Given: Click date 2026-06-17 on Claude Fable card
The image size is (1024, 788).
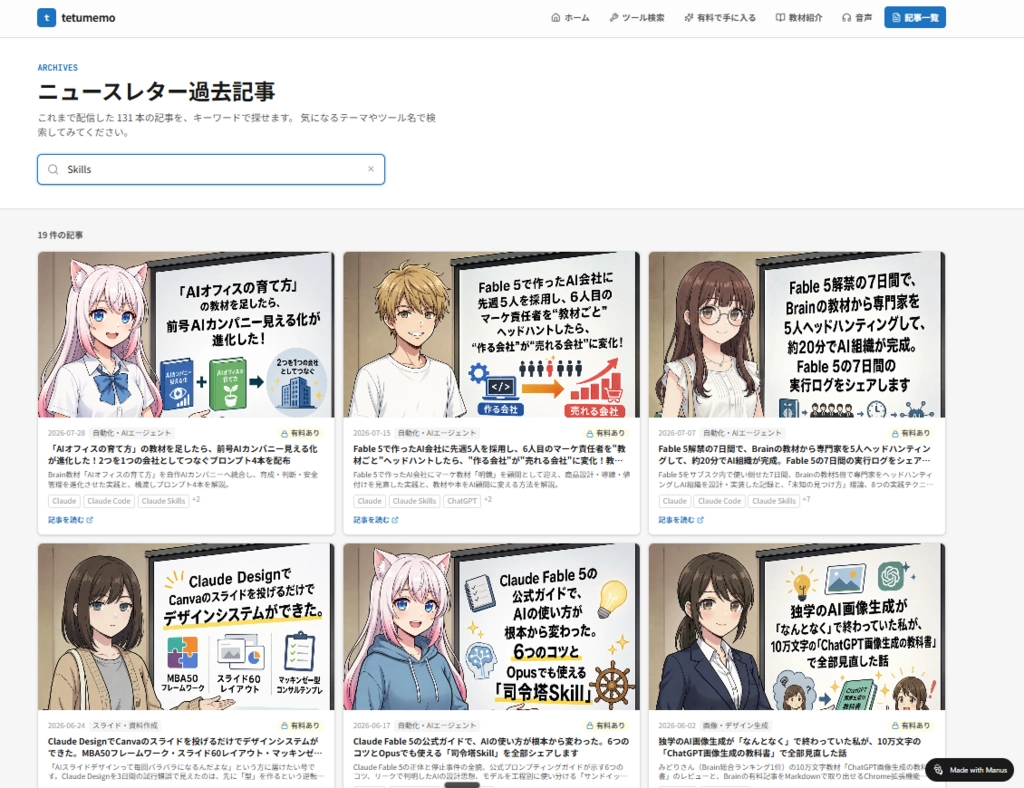Looking at the screenshot, I should click(372, 725).
